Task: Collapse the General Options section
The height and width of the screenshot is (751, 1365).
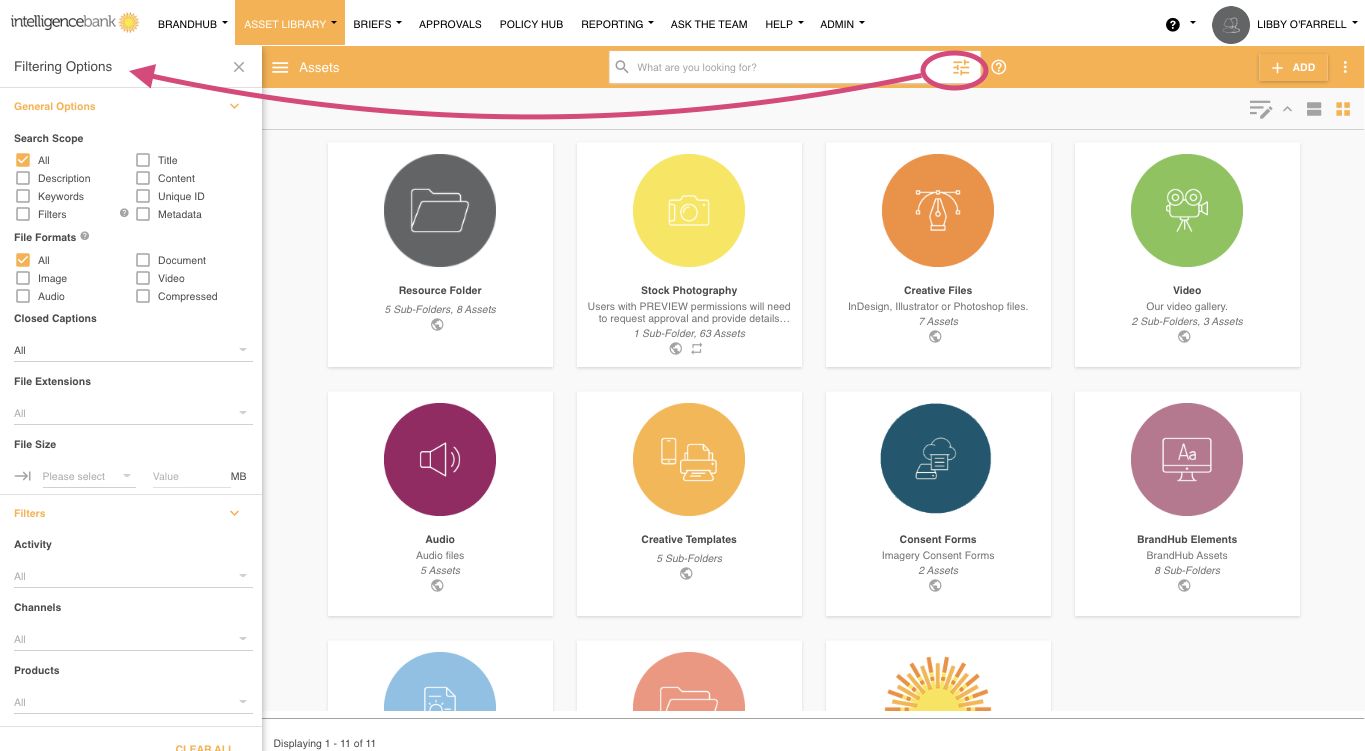Action: [235, 106]
